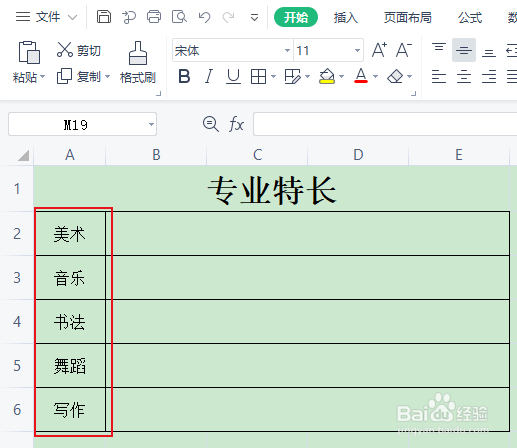Select the cell containing 书法
This screenshot has width=517, height=448.
[x=70, y=322]
